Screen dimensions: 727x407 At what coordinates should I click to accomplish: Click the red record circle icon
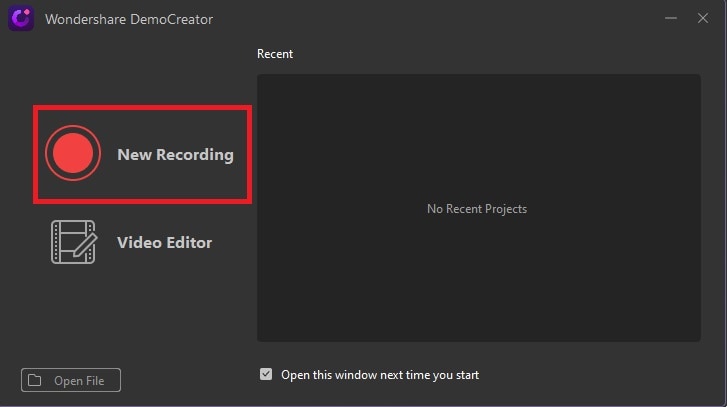(x=73, y=153)
